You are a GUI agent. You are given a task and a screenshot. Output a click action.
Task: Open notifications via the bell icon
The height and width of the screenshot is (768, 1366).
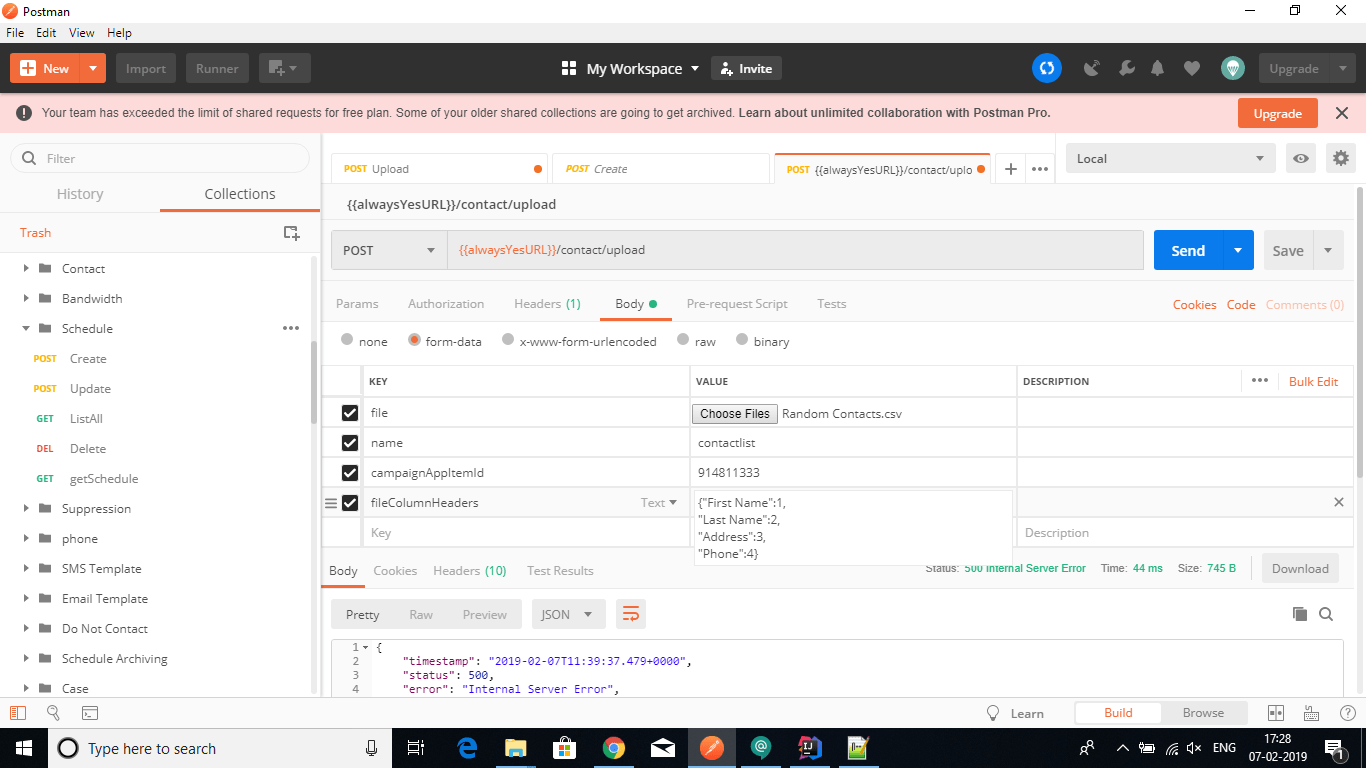[1158, 68]
